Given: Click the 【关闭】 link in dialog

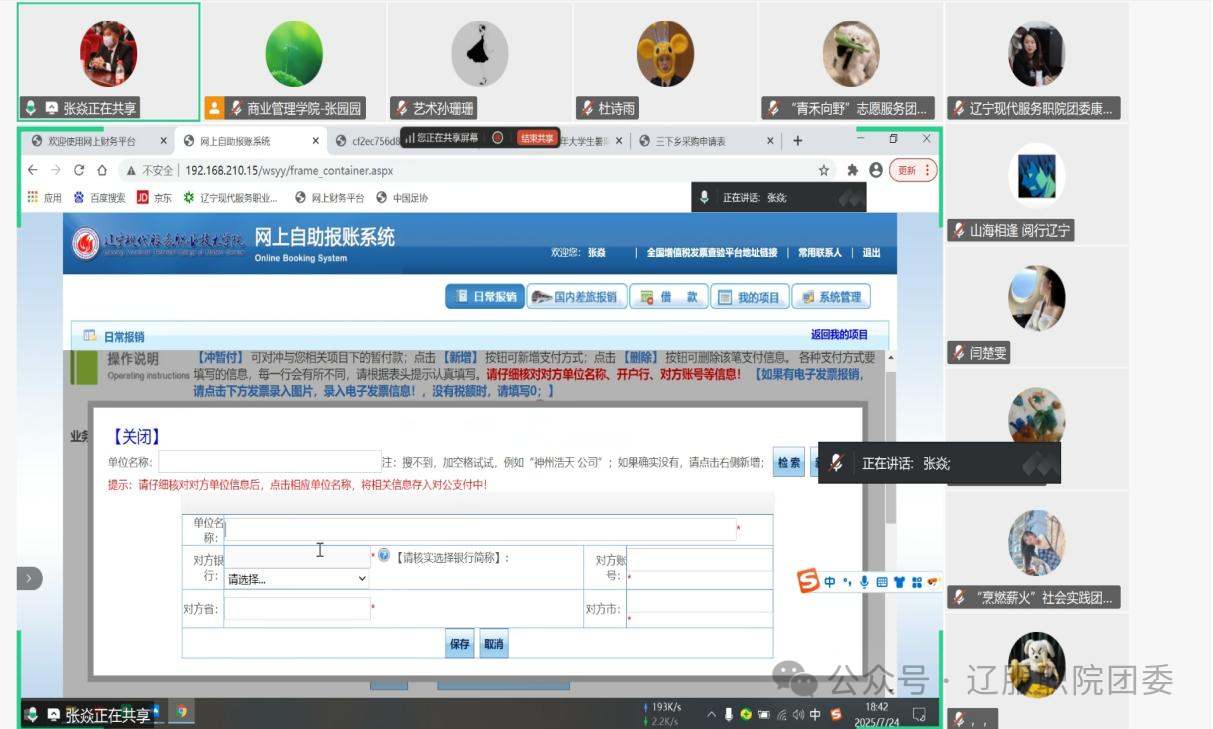Looking at the screenshot, I should point(135,437).
